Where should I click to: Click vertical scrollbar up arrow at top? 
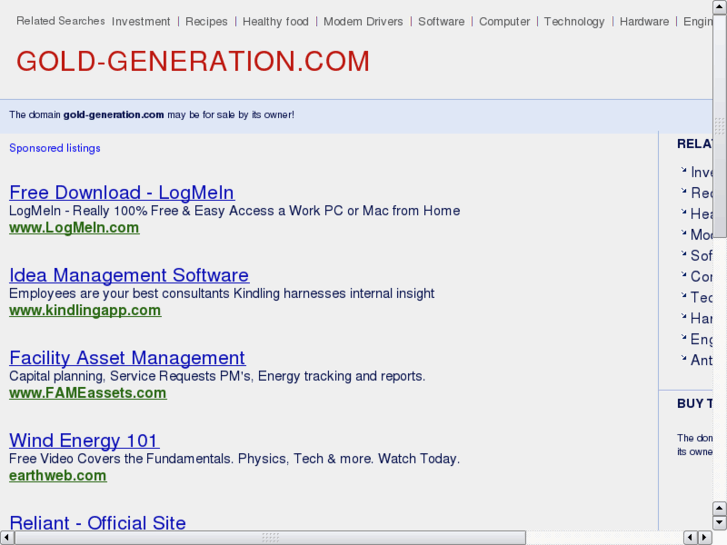[720, 7]
